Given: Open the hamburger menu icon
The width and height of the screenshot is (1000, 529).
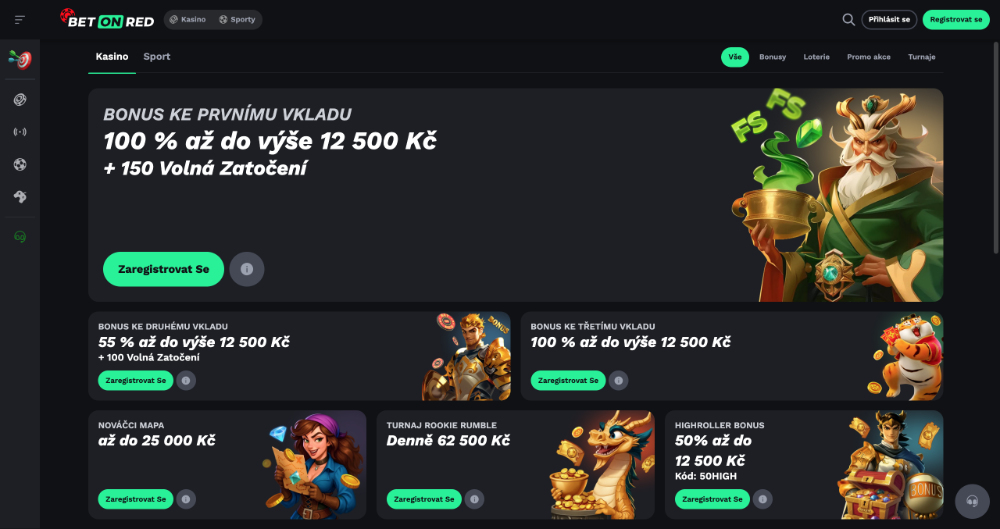Looking at the screenshot, I should pyautogui.click(x=20, y=20).
